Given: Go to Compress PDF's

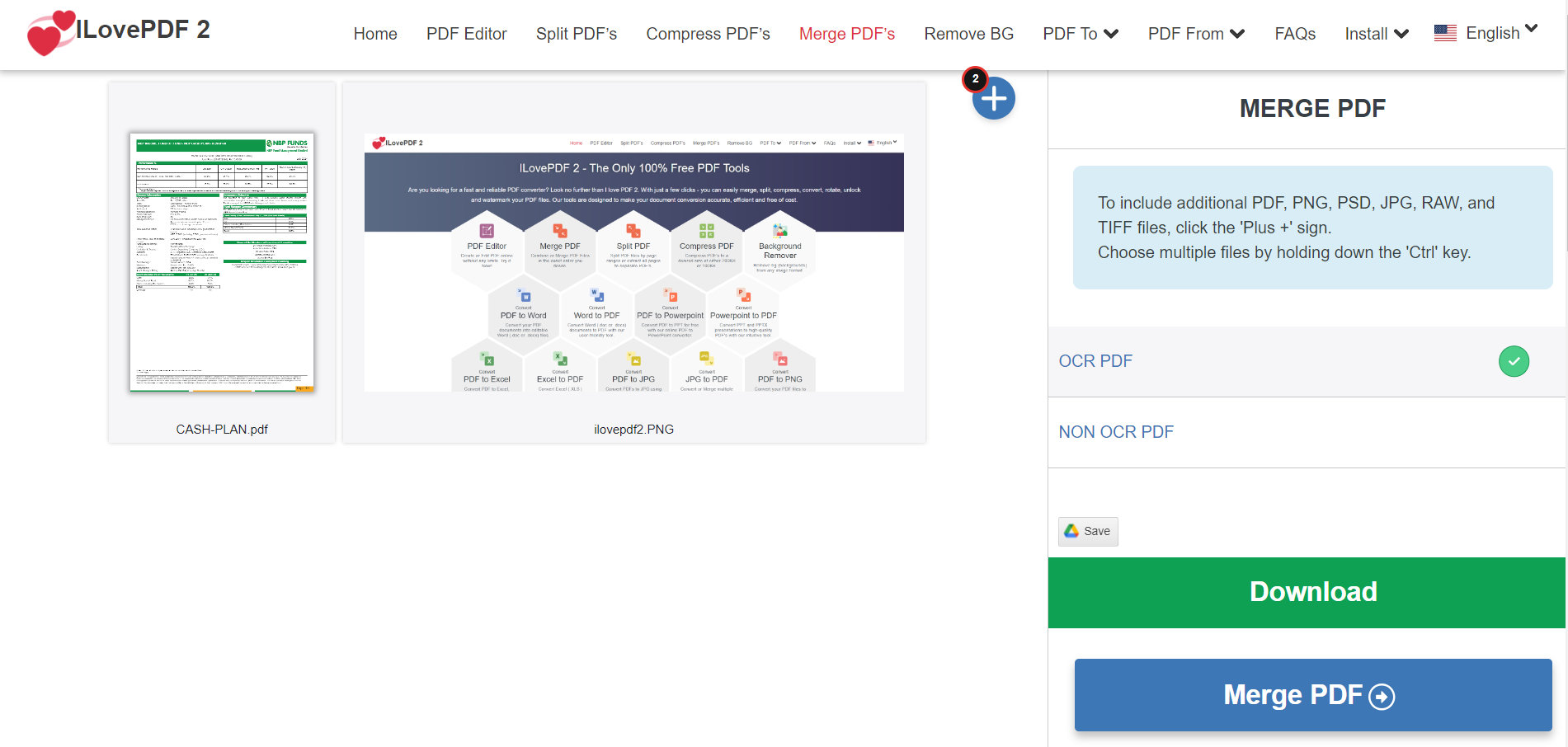Looking at the screenshot, I should coord(708,34).
